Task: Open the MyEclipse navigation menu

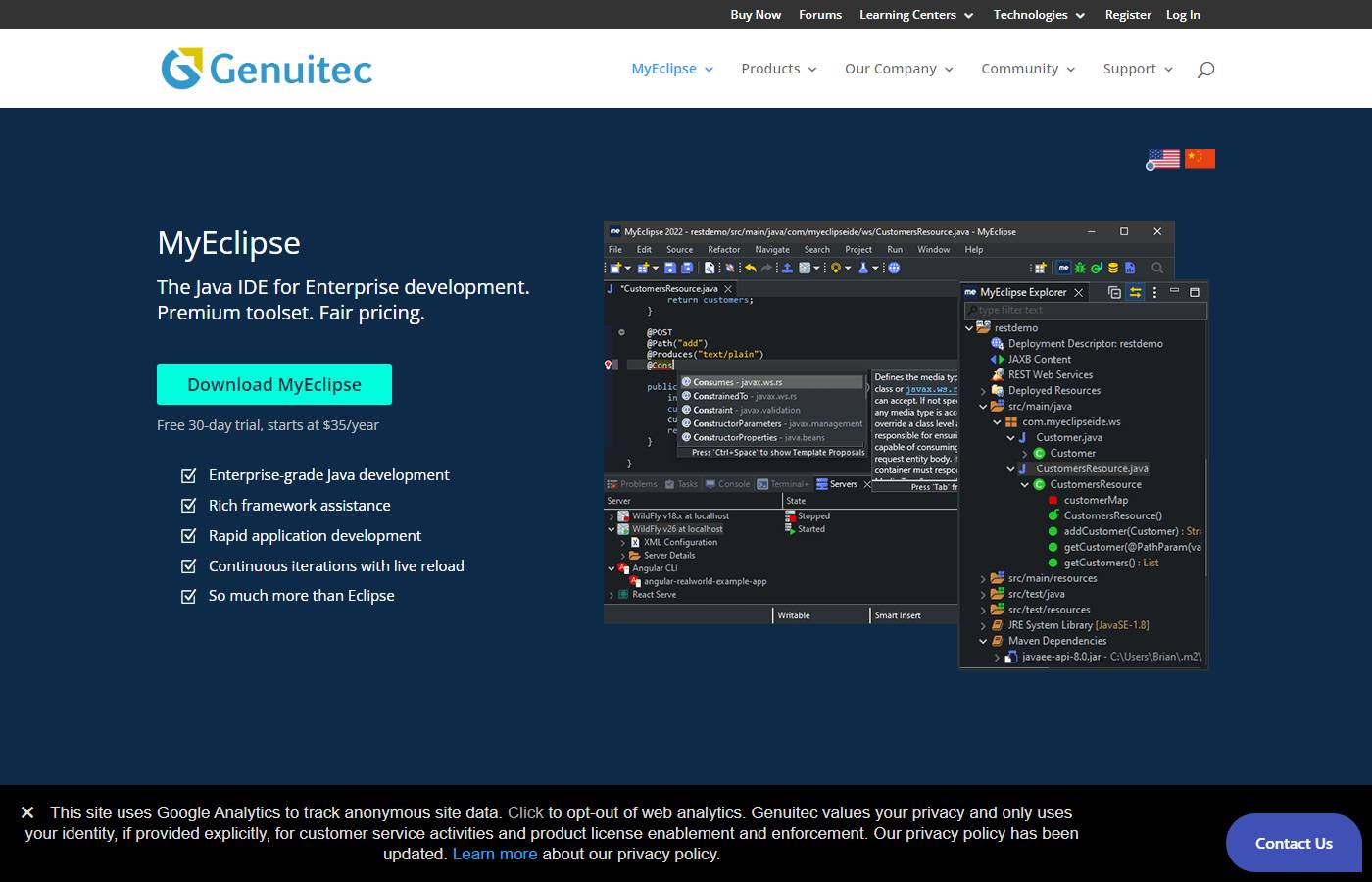Action: point(672,69)
